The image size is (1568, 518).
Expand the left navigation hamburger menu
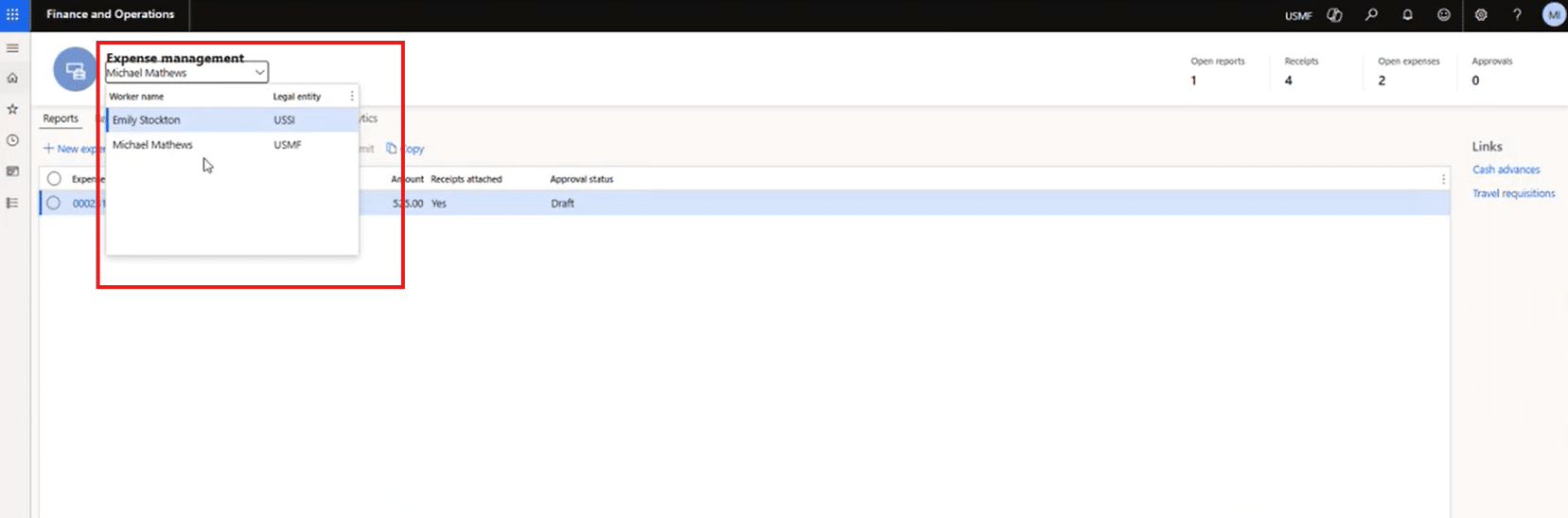click(12, 47)
